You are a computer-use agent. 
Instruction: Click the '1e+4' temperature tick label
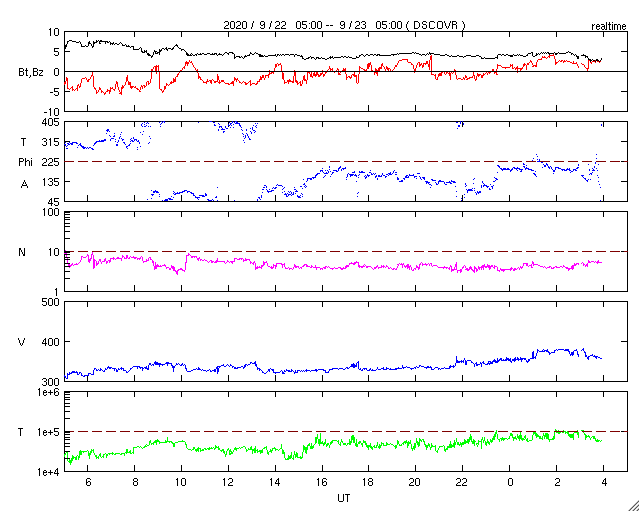[49, 472]
